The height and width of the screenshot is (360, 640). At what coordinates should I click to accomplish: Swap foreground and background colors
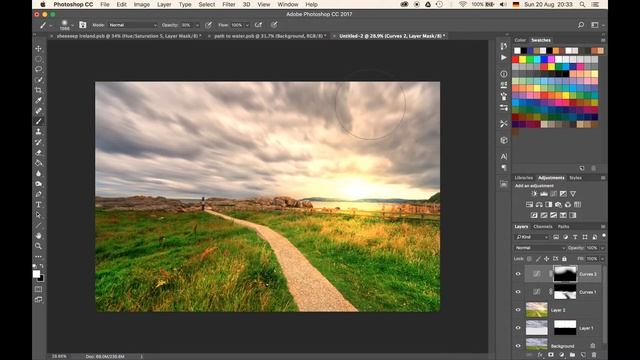click(42, 266)
